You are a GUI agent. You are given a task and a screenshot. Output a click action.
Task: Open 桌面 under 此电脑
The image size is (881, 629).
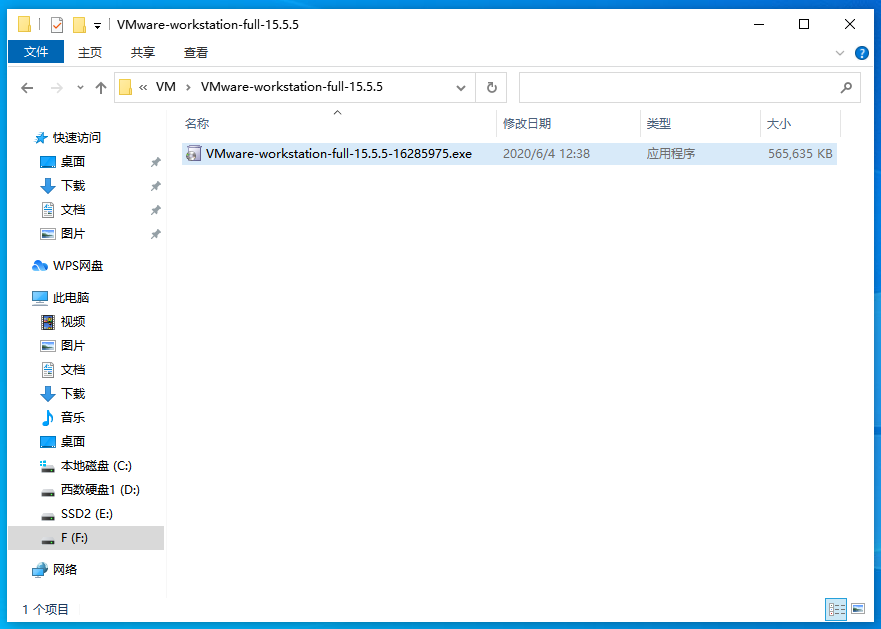pos(72,442)
